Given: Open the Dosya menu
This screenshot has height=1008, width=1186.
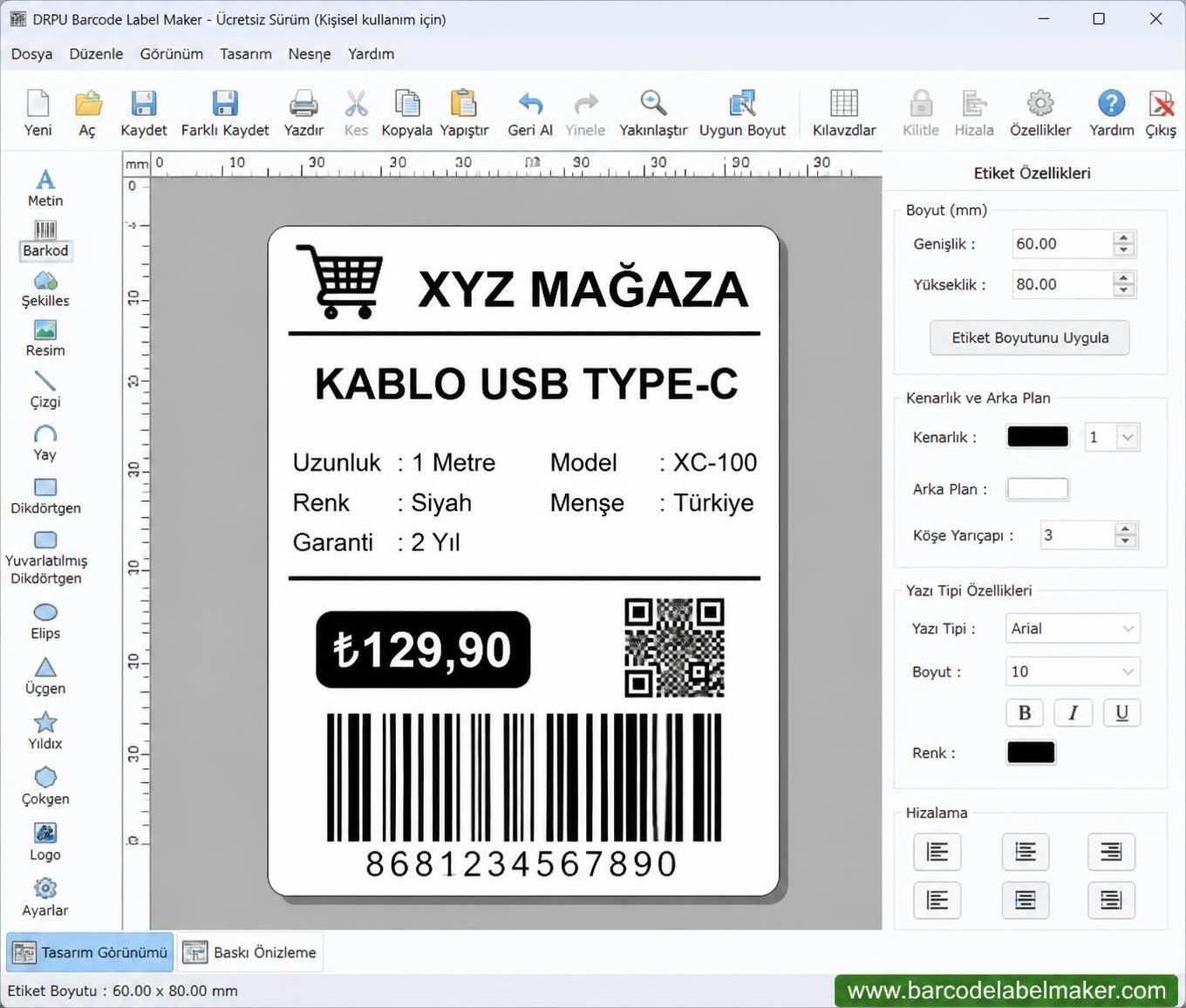Looking at the screenshot, I should 31,54.
